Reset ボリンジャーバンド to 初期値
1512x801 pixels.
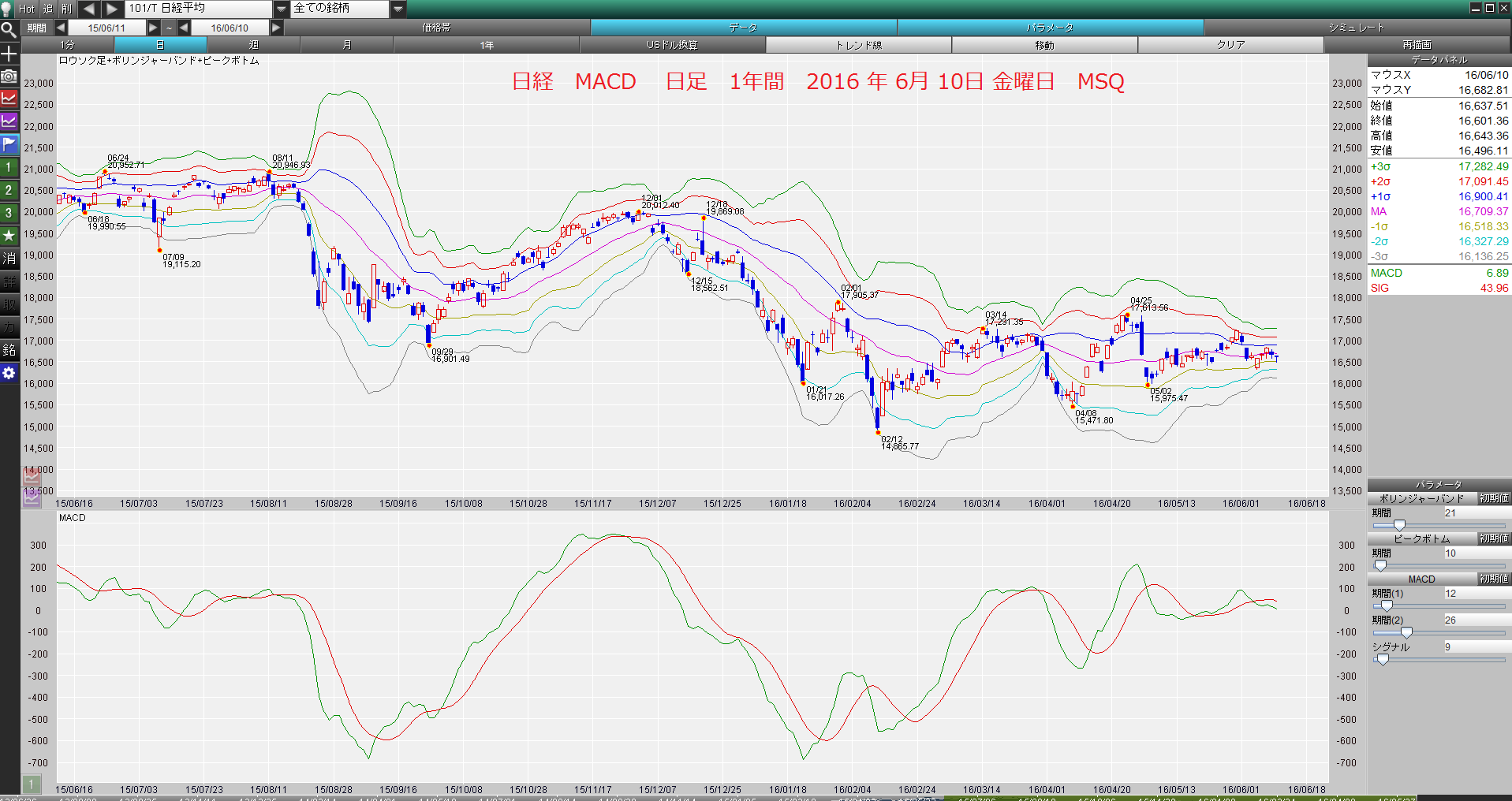point(1494,498)
